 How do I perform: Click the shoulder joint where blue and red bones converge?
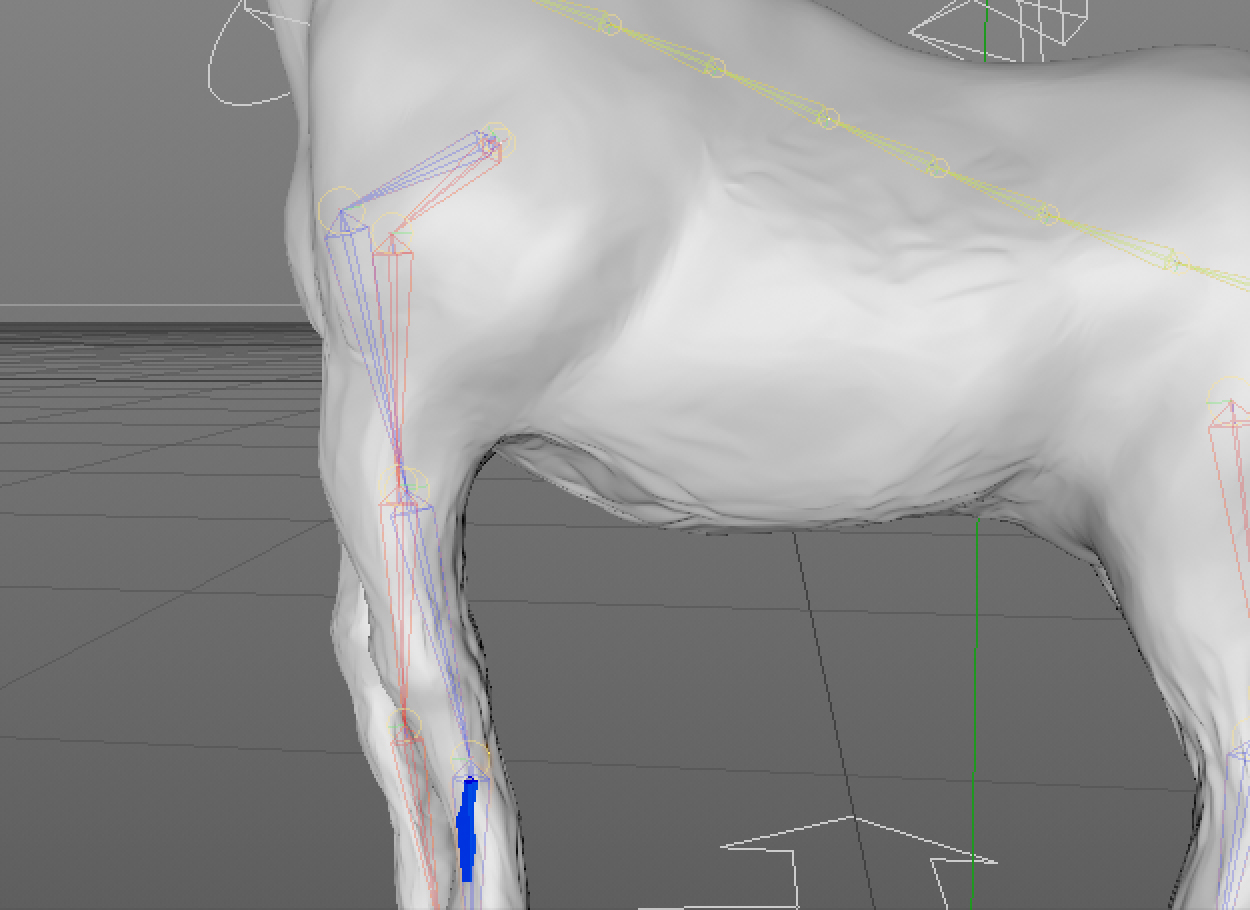click(494, 142)
